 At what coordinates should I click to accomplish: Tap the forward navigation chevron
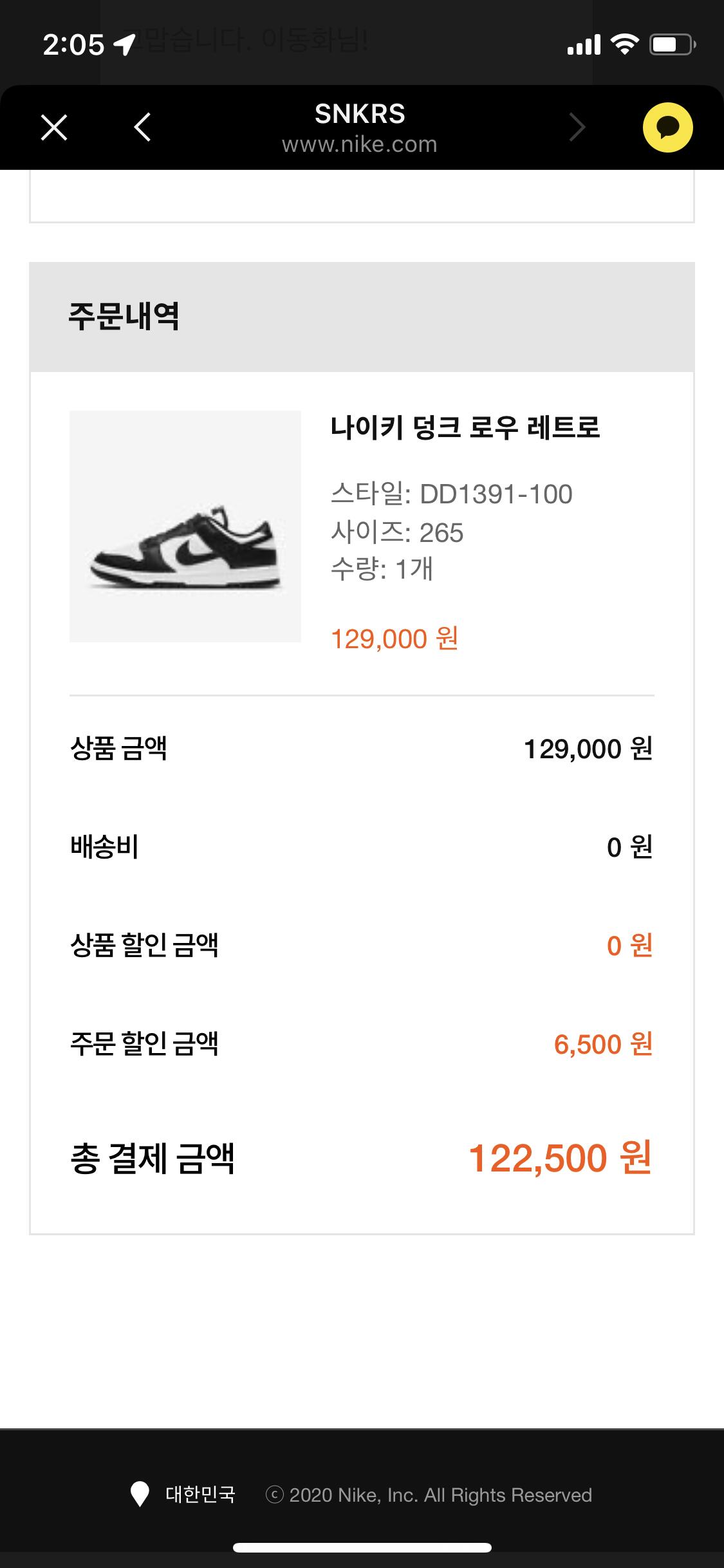pyautogui.click(x=577, y=127)
